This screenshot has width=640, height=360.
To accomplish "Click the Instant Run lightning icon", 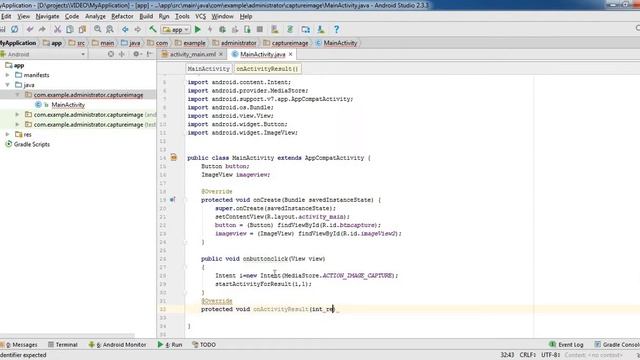I will coord(210,29).
